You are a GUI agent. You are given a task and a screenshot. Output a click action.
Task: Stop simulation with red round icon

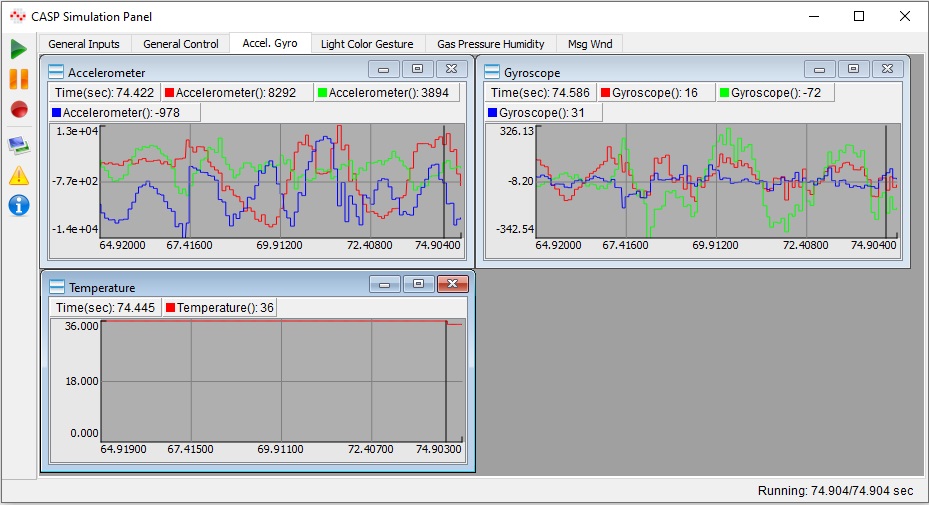coord(19,110)
